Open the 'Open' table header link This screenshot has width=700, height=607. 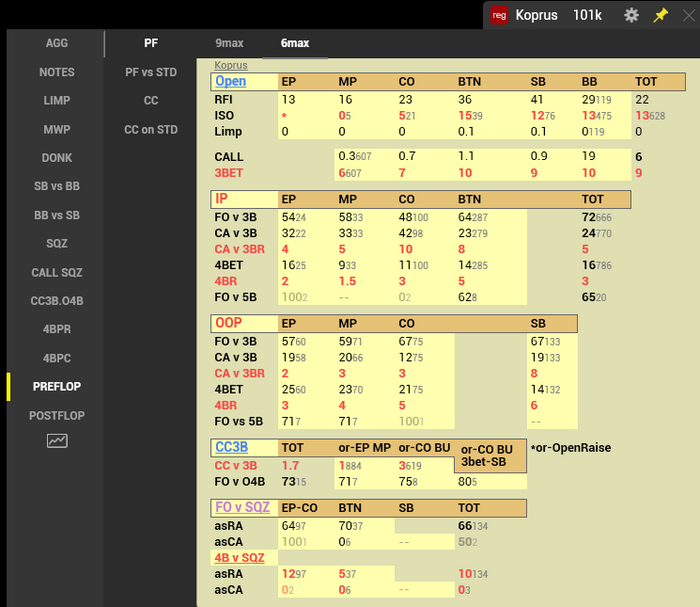[x=231, y=81]
